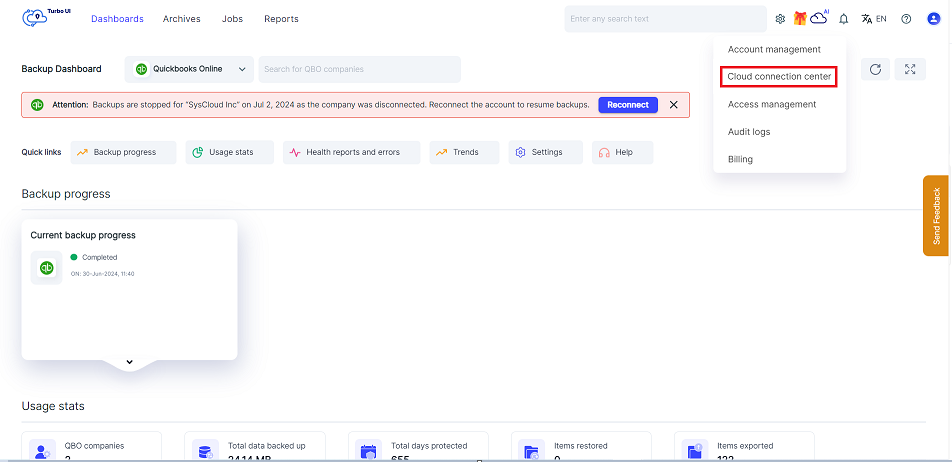This screenshot has width=952, height=462.
Task: Click the refresh dashboard icon
Action: (875, 69)
